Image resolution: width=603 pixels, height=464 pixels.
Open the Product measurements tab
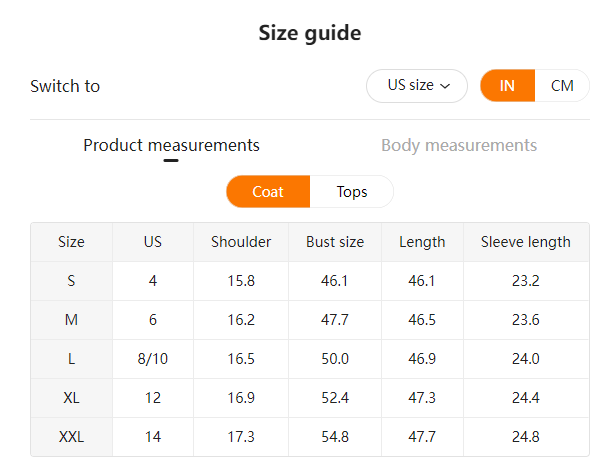[171, 146]
